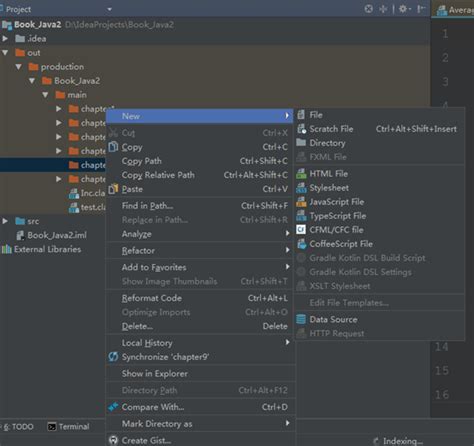474x446 pixels.
Task: Open the Refactor submenu
Action: coord(200,250)
